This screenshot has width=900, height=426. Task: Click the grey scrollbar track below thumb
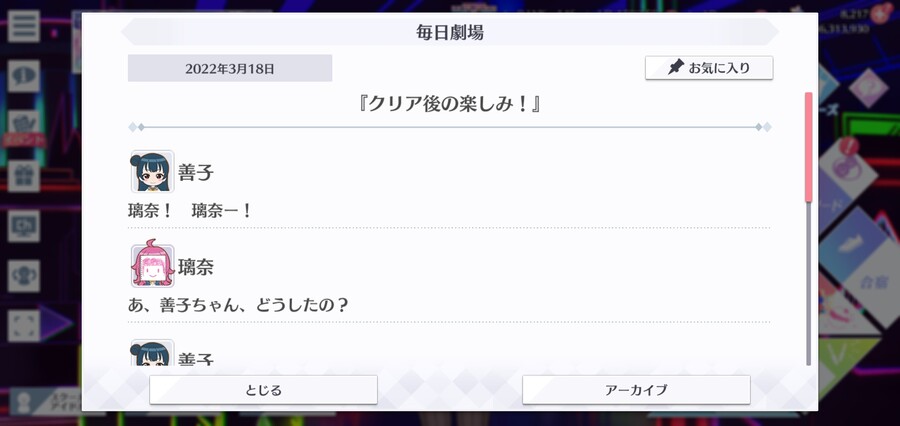pyautogui.click(x=809, y=284)
